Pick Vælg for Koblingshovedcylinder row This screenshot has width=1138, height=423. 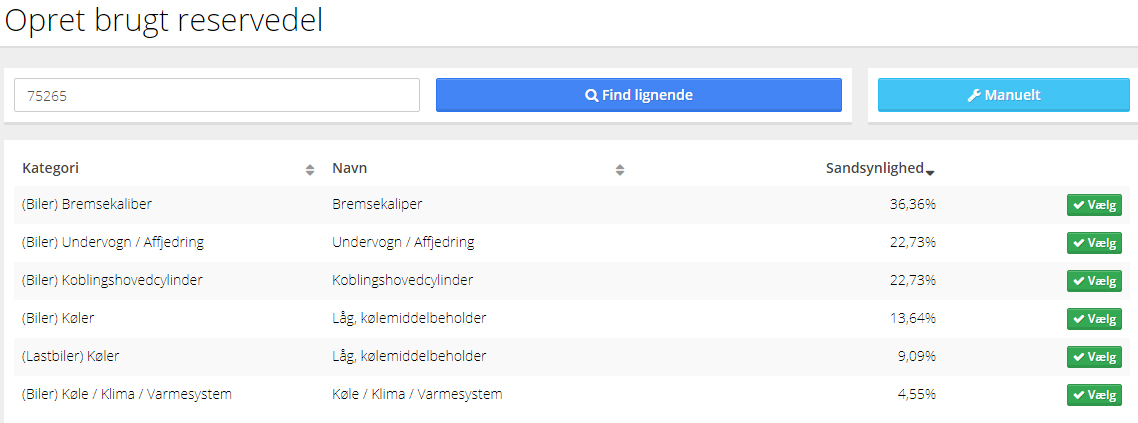coord(1094,281)
